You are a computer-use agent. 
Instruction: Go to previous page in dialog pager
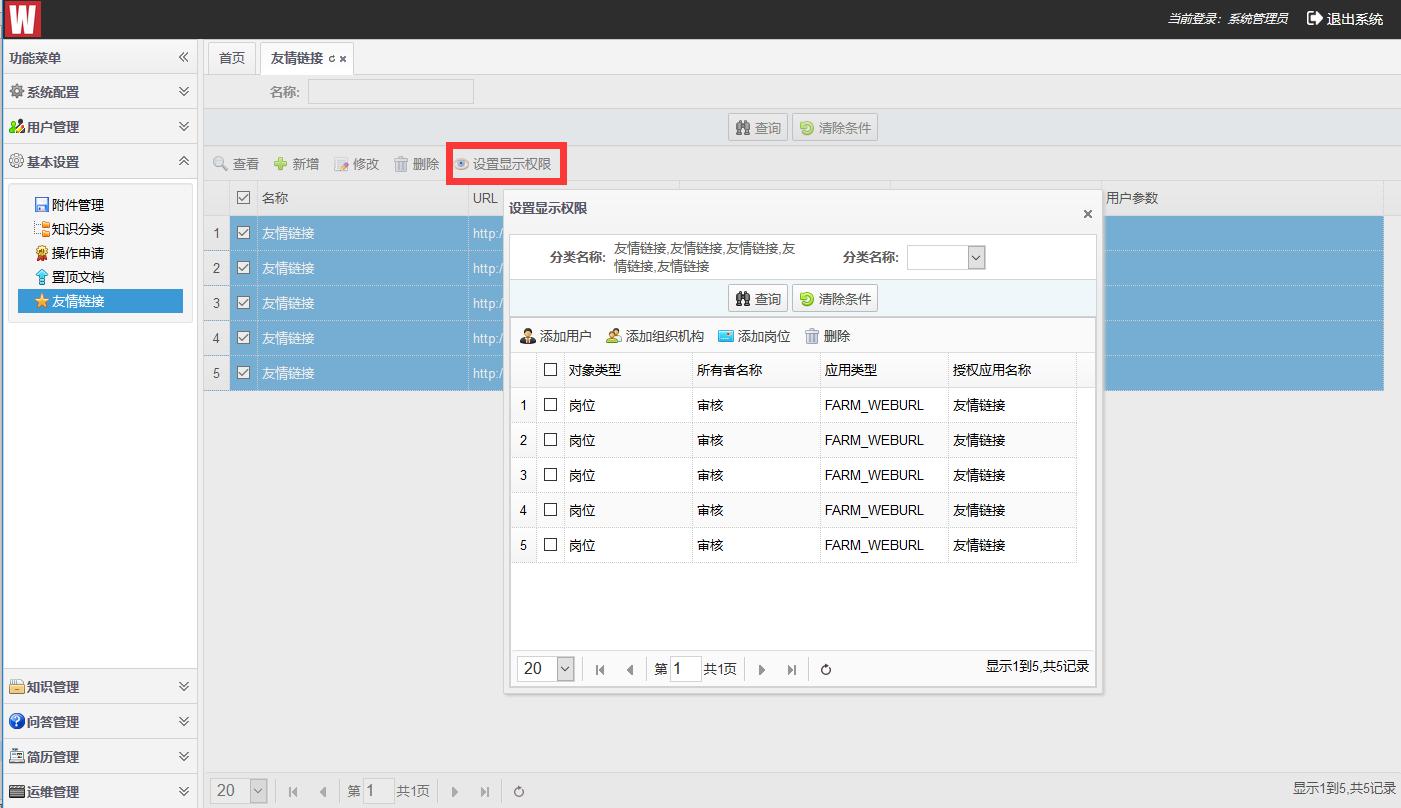[x=629, y=670]
